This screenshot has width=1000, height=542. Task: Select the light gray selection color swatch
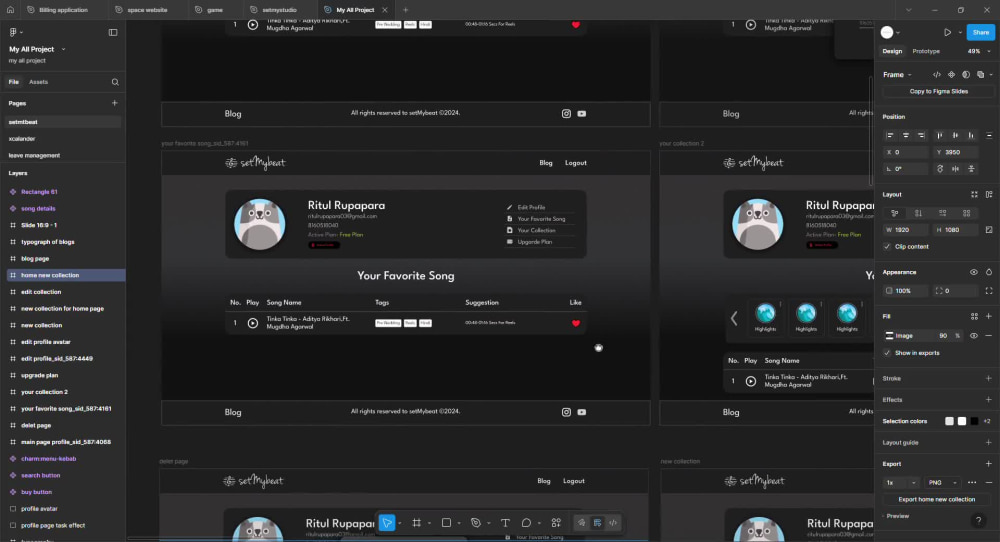click(949, 421)
